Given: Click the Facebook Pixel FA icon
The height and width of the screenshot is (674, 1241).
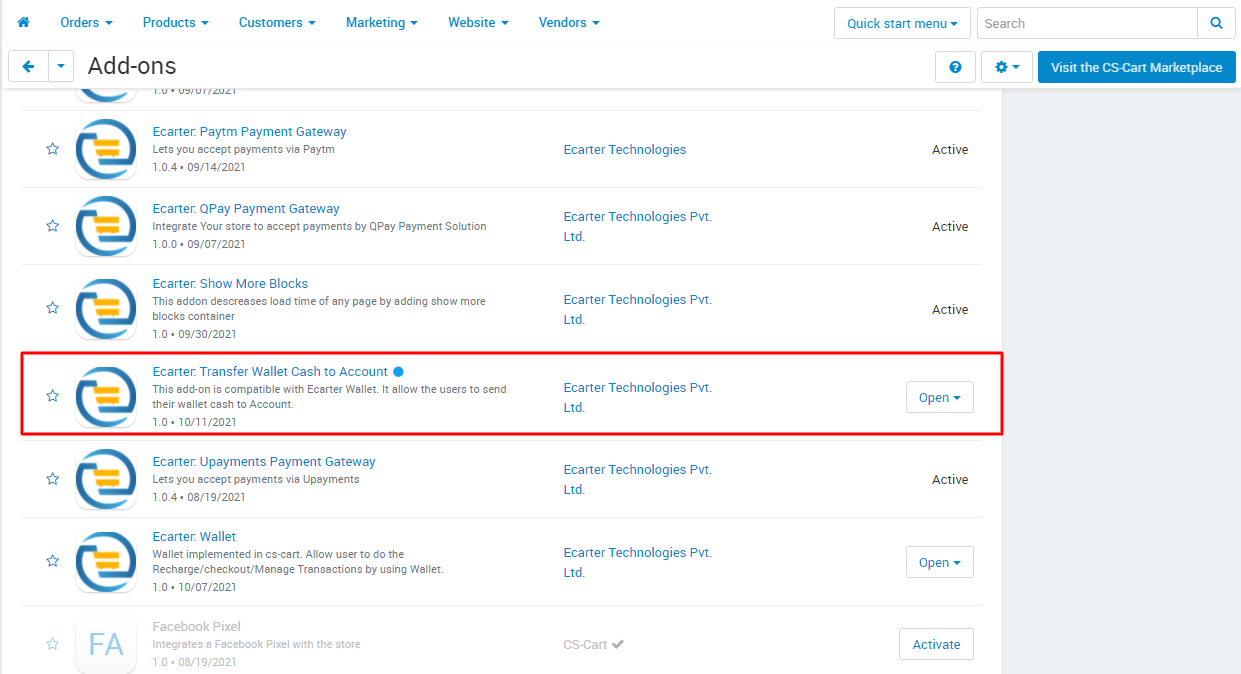Looking at the screenshot, I should 106,644.
